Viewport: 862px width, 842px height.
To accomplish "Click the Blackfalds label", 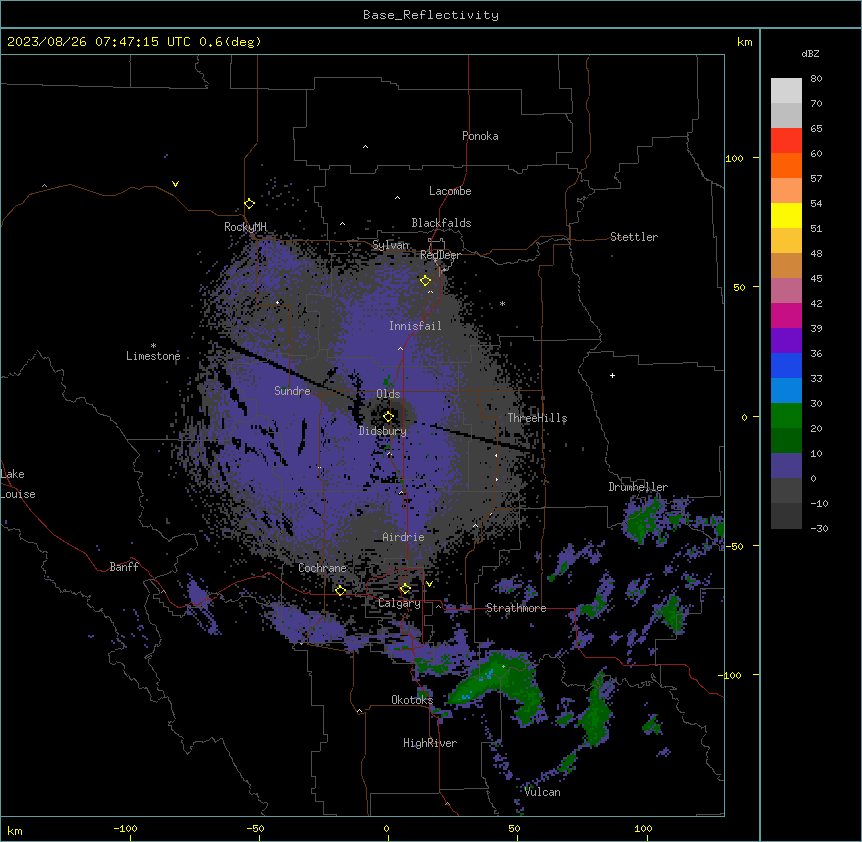I will (x=441, y=223).
